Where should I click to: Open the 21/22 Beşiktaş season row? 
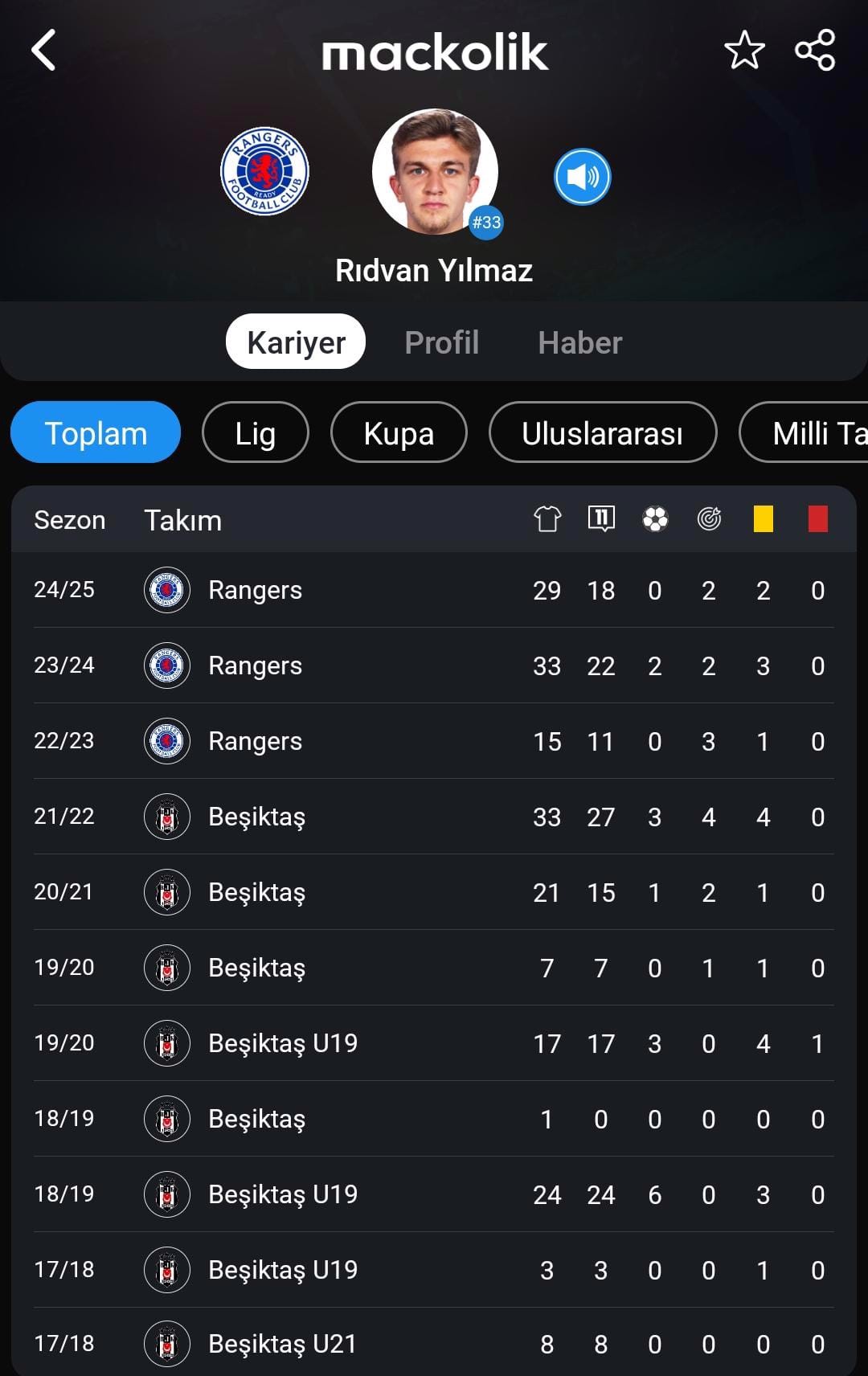(434, 817)
